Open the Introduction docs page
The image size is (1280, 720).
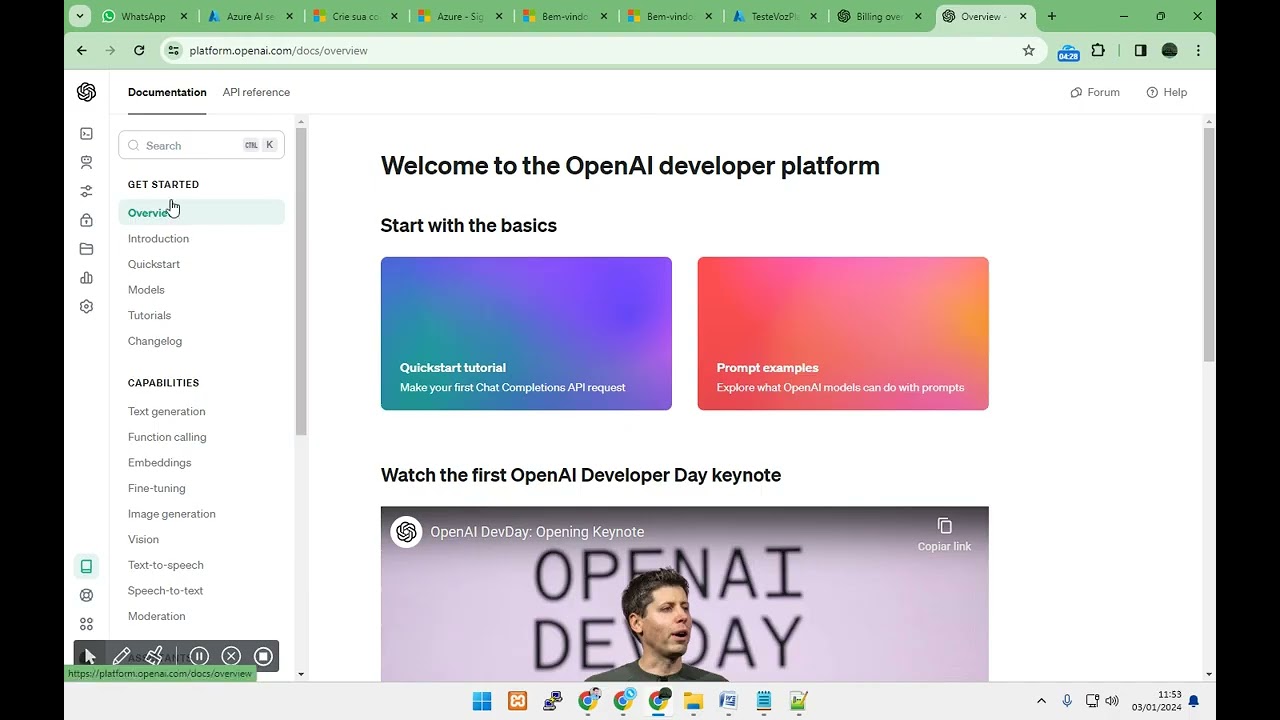pos(158,238)
